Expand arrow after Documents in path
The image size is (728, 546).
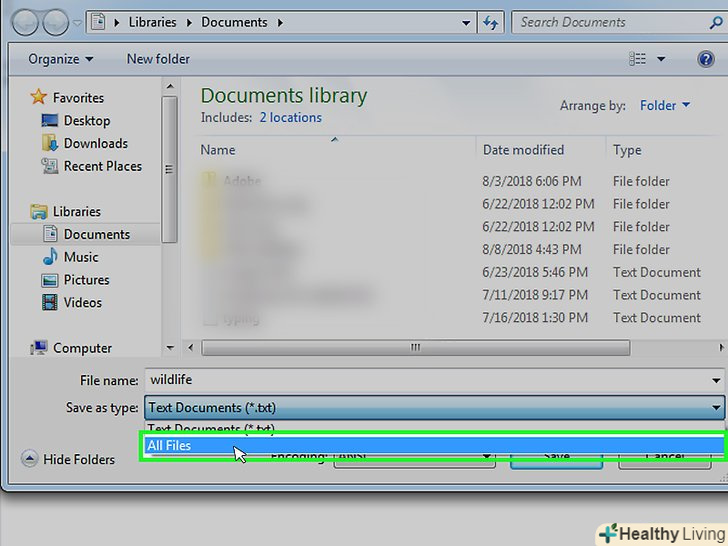click(x=280, y=22)
